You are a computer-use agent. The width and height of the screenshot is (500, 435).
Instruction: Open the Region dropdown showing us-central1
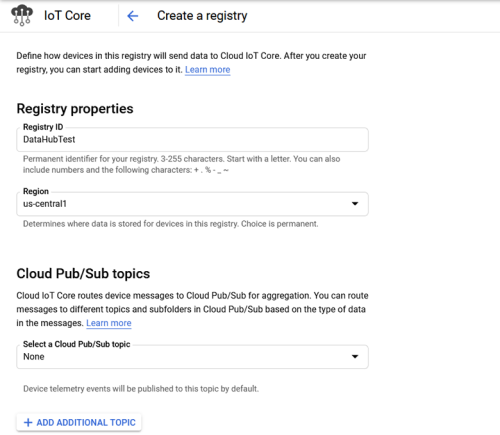pyautogui.click(x=192, y=204)
